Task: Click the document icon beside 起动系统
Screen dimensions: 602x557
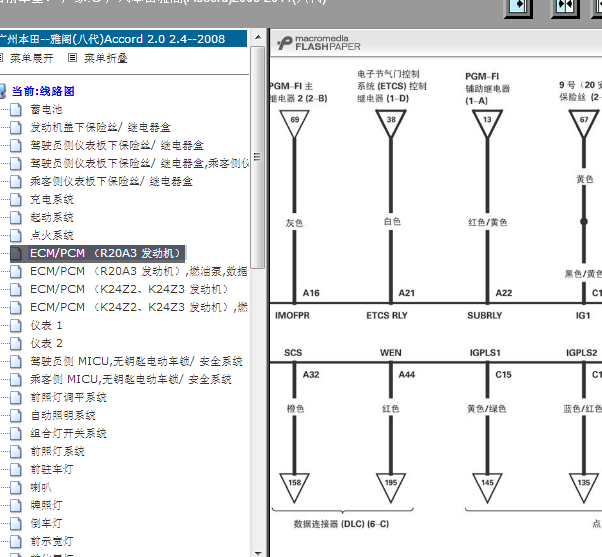Action: point(16,218)
